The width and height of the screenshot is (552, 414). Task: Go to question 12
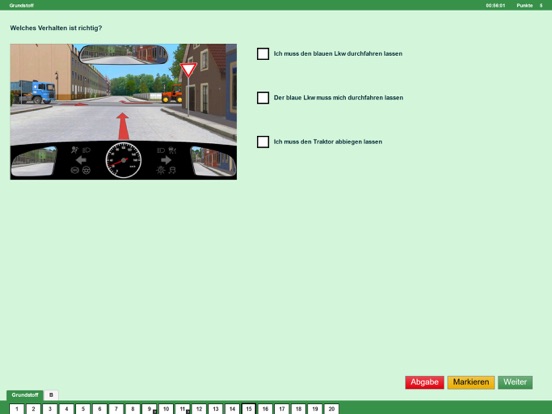pos(199,409)
